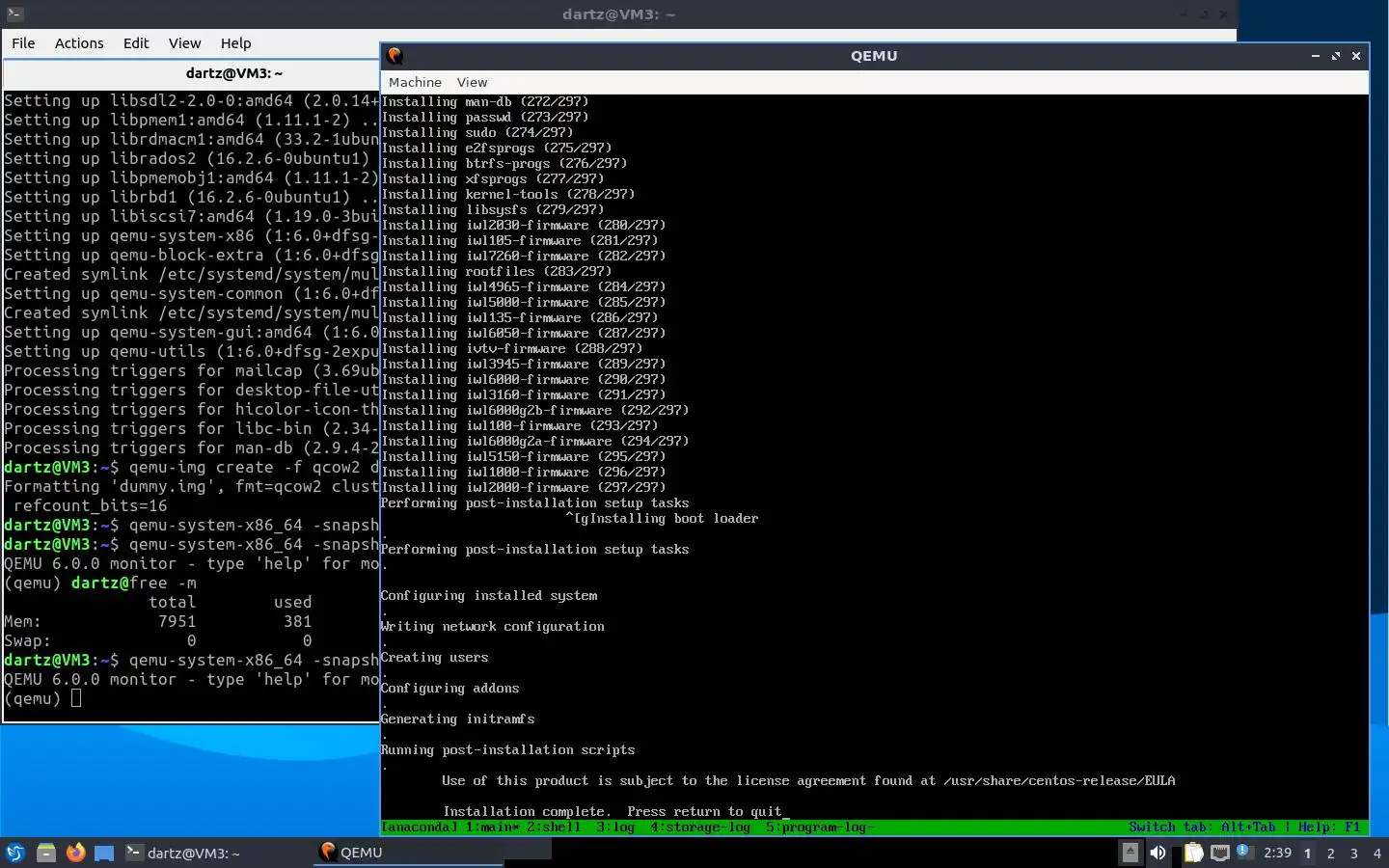Image resolution: width=1389 pixels, height=868 pixels.
Task: Click the clipboard tray icon
Action: click(x=1194, y=853)
